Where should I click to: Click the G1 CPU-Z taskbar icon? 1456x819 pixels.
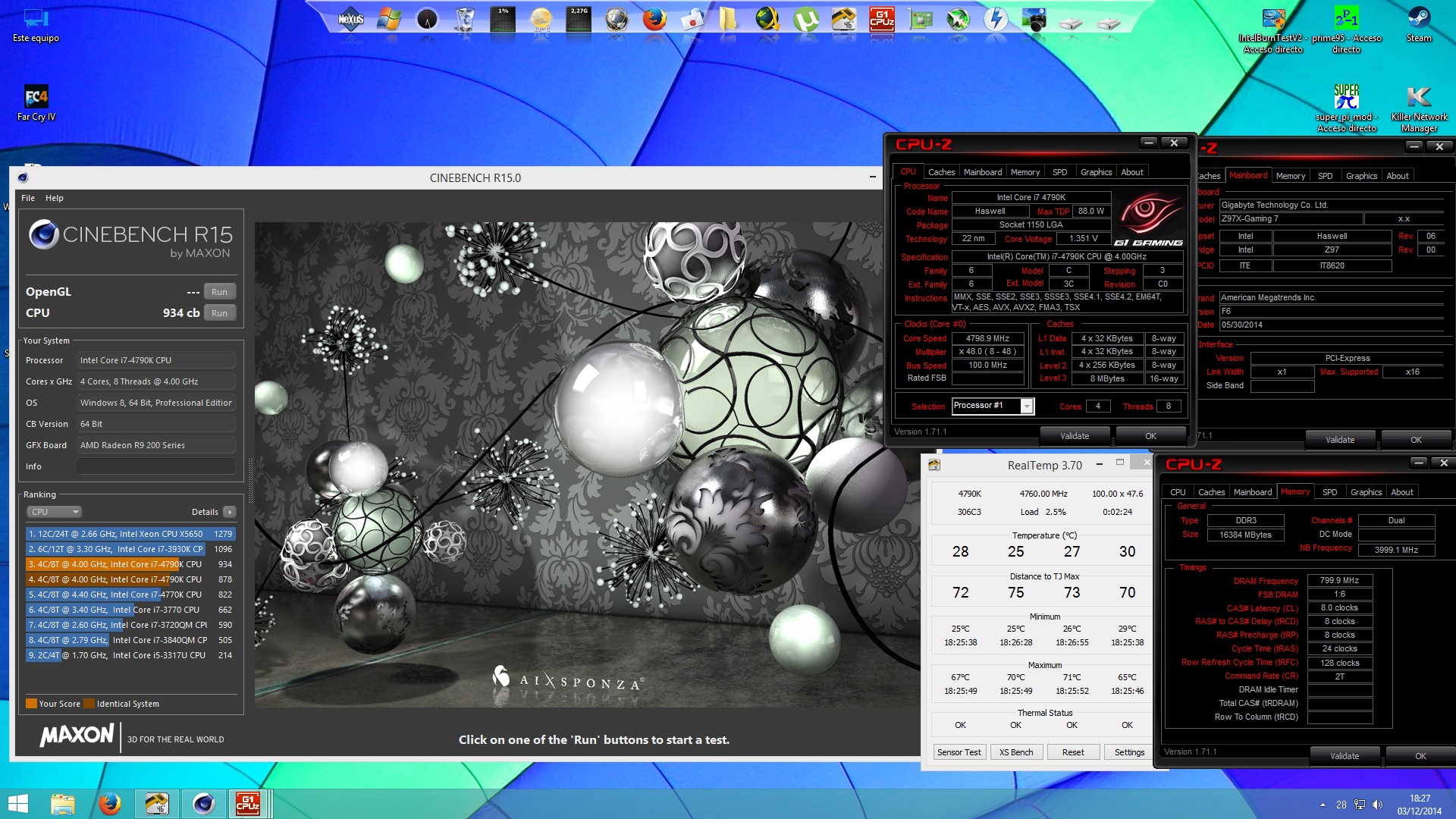(248, 803)
